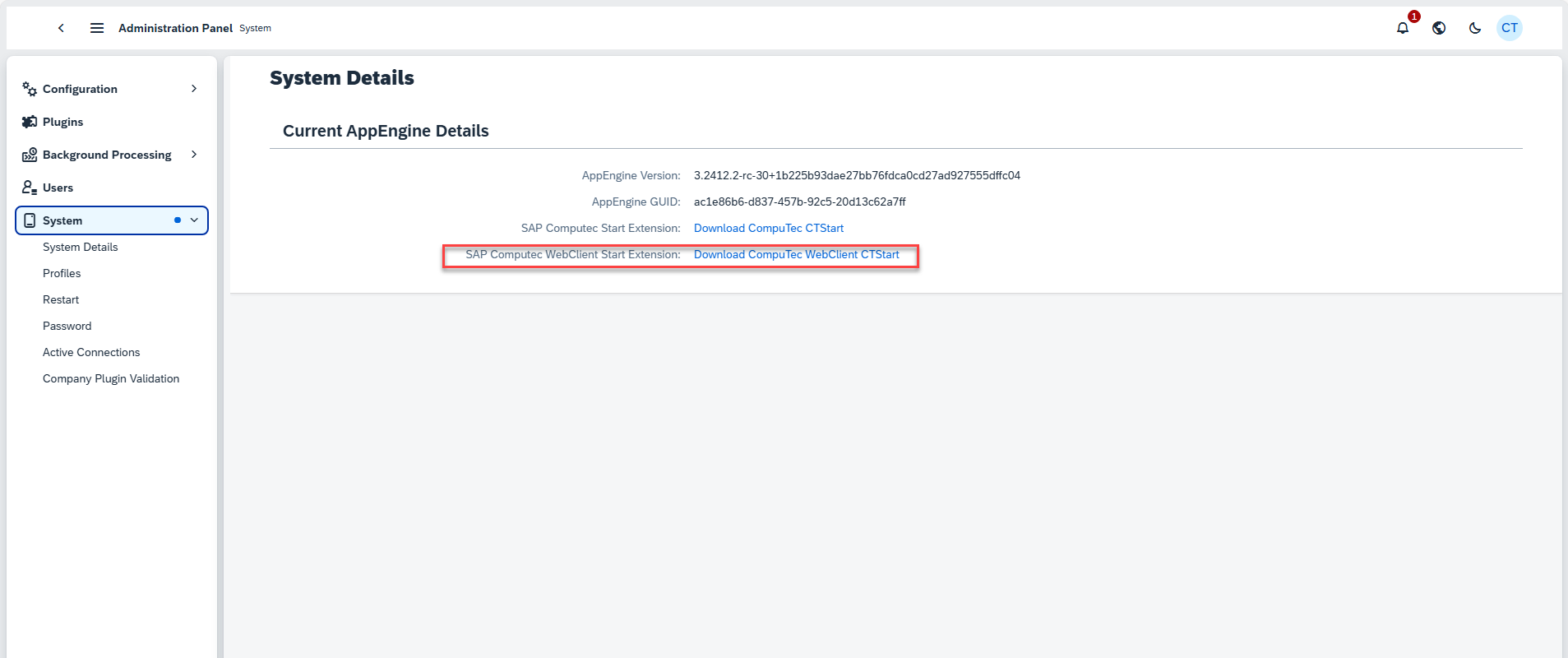Expand the Configuration chevron

click(194, 89)
